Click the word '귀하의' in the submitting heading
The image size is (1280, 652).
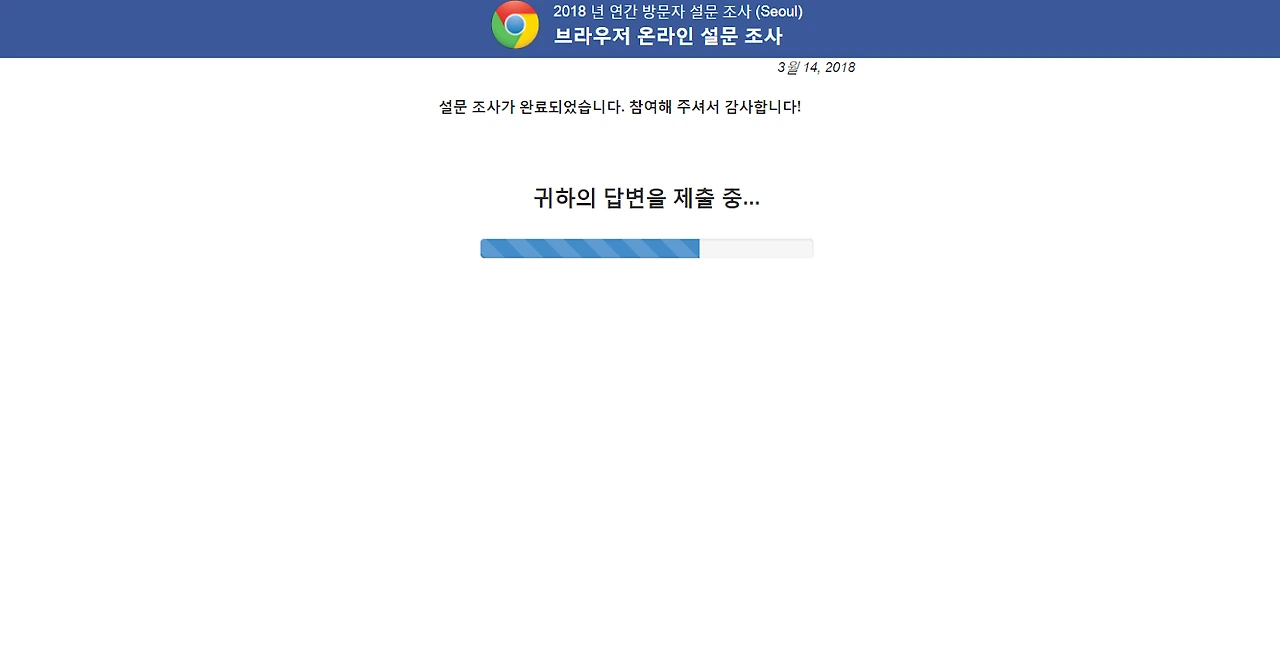tap(564, 198)
